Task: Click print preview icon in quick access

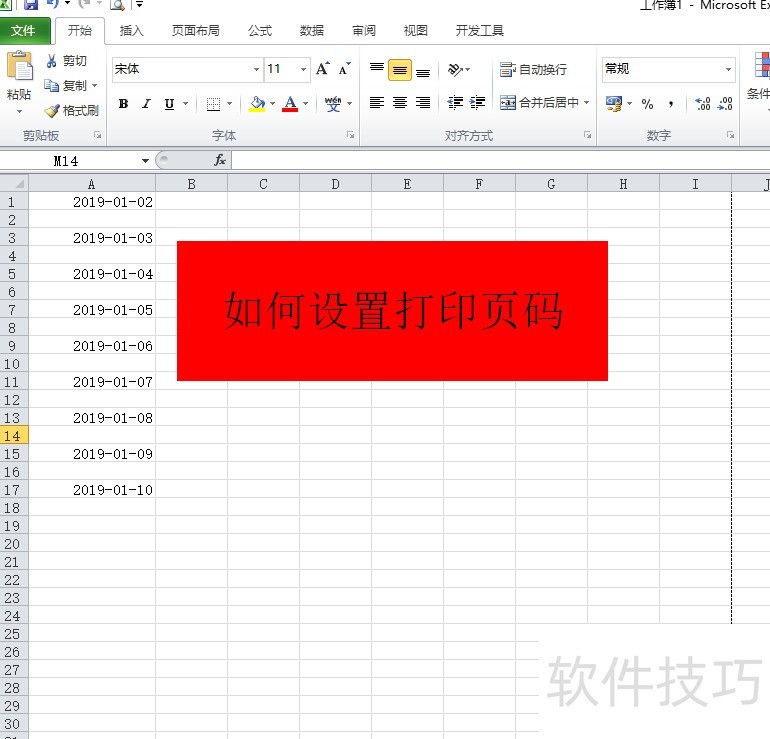Action: coord(118,5)
